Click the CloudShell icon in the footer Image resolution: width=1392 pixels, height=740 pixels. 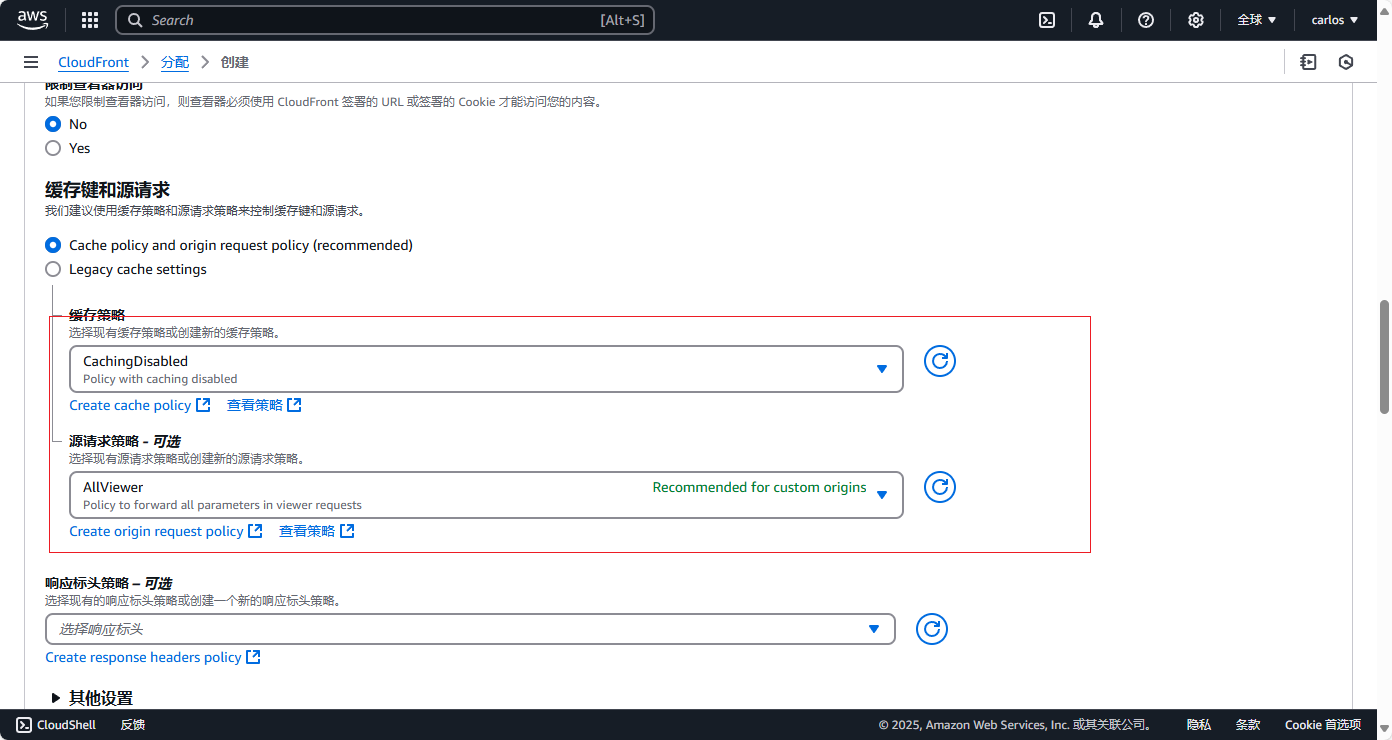(x=24, y=725)
